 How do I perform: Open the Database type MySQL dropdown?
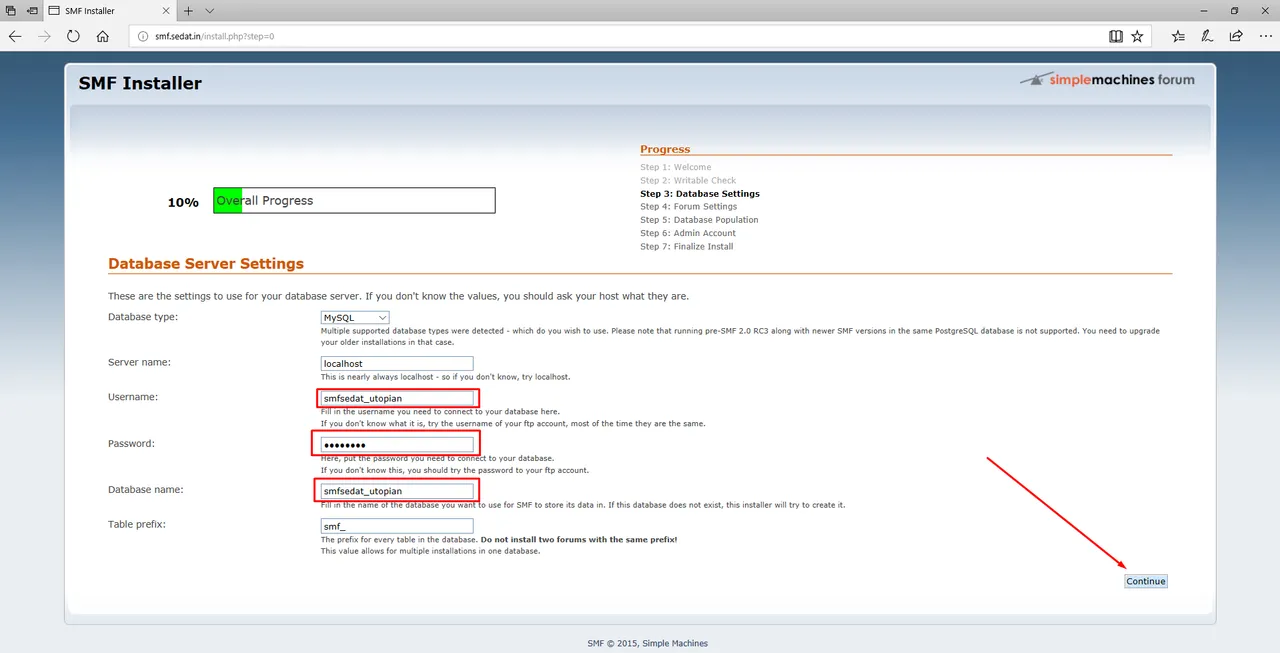click(355, 318)
